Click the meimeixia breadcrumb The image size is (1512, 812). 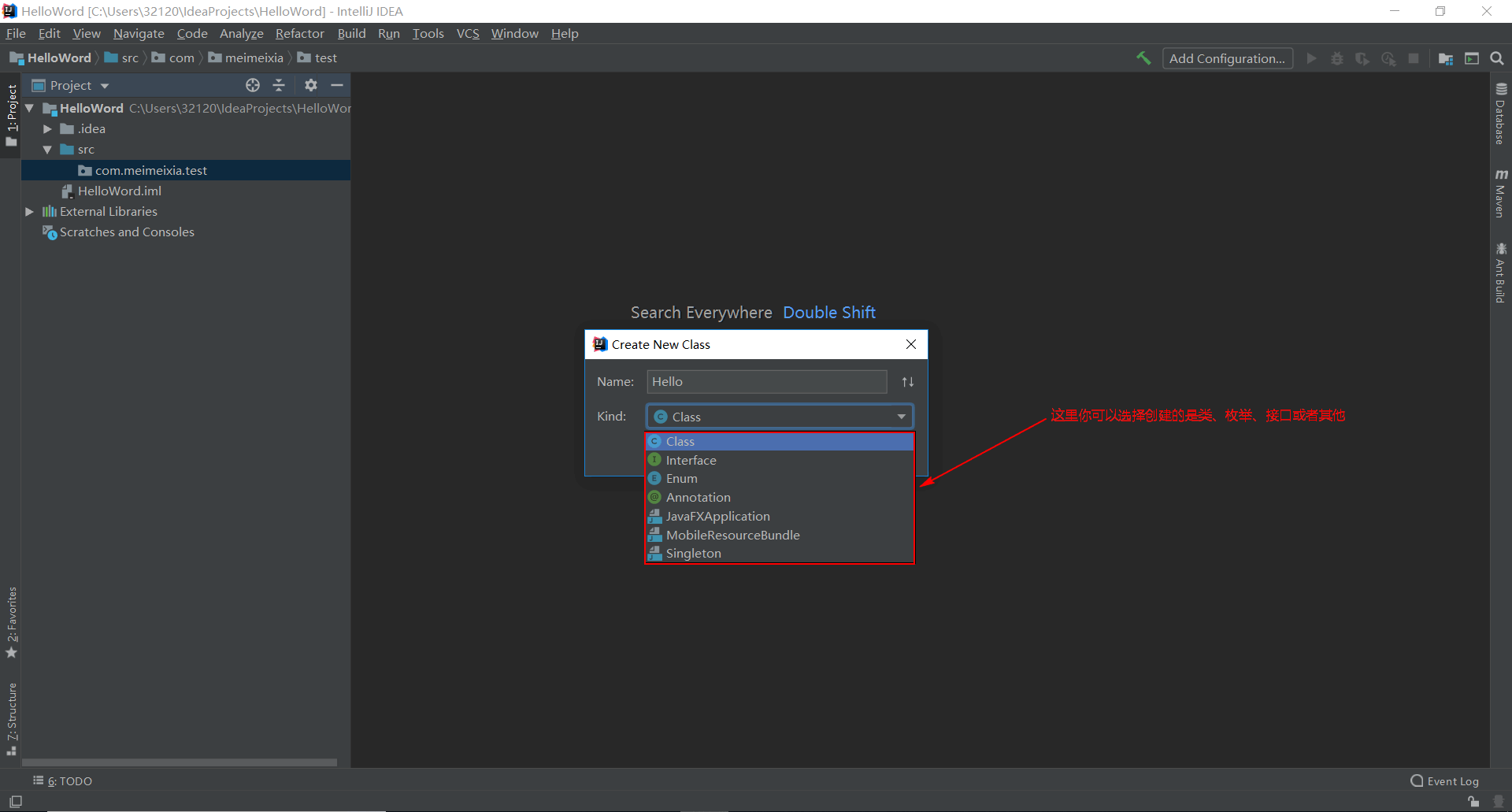(246, 58)
